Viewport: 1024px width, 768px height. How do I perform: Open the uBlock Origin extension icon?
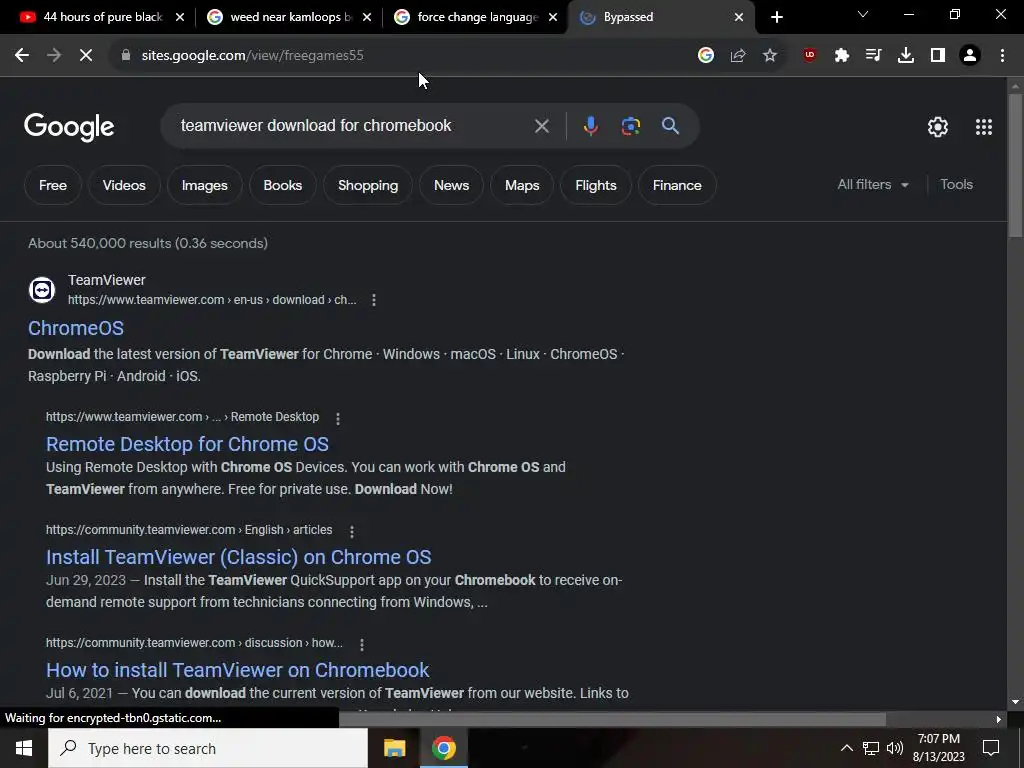[x=810, y=56]
